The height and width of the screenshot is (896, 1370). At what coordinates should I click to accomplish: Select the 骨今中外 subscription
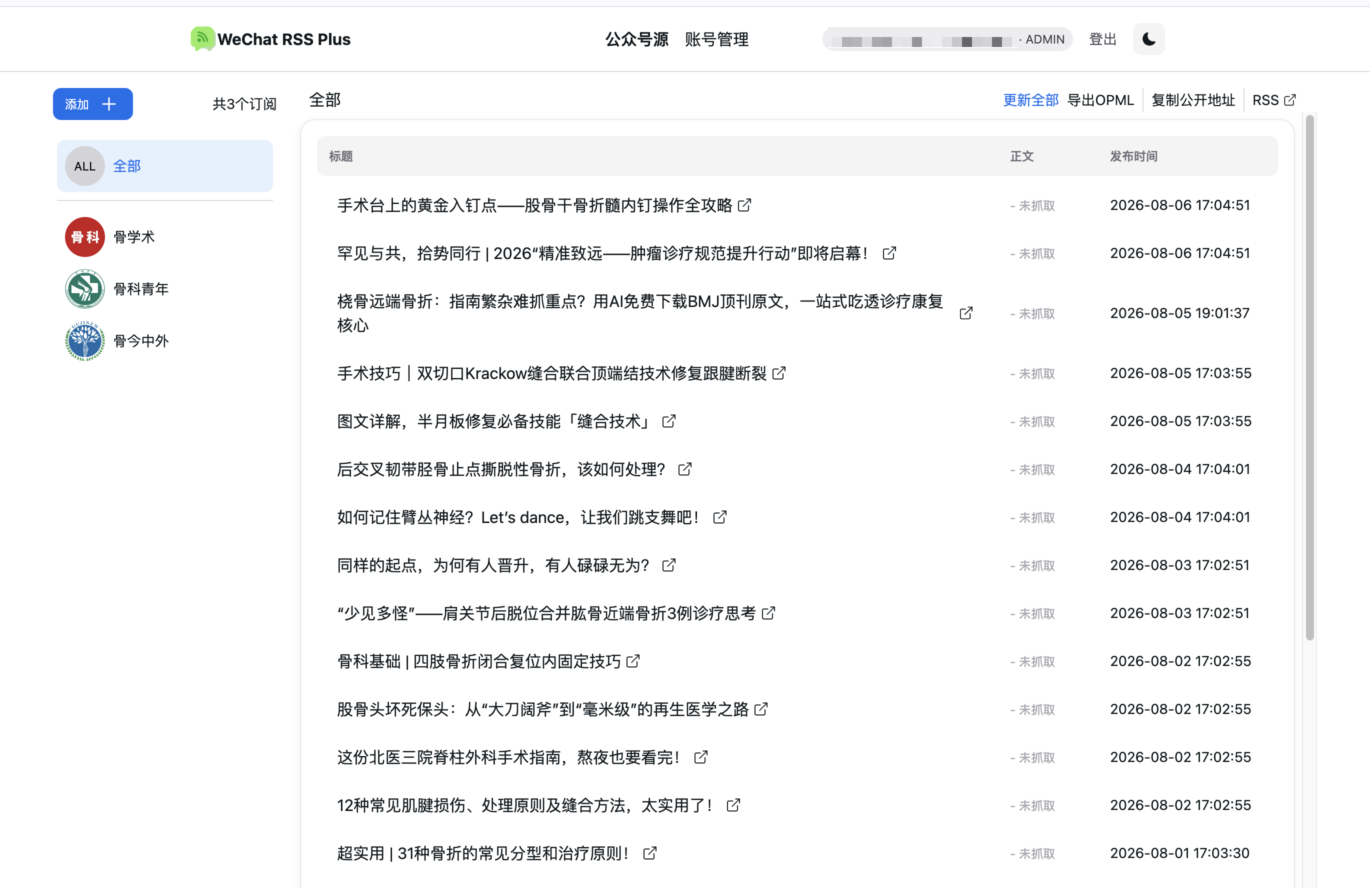(x=164, y=341)
